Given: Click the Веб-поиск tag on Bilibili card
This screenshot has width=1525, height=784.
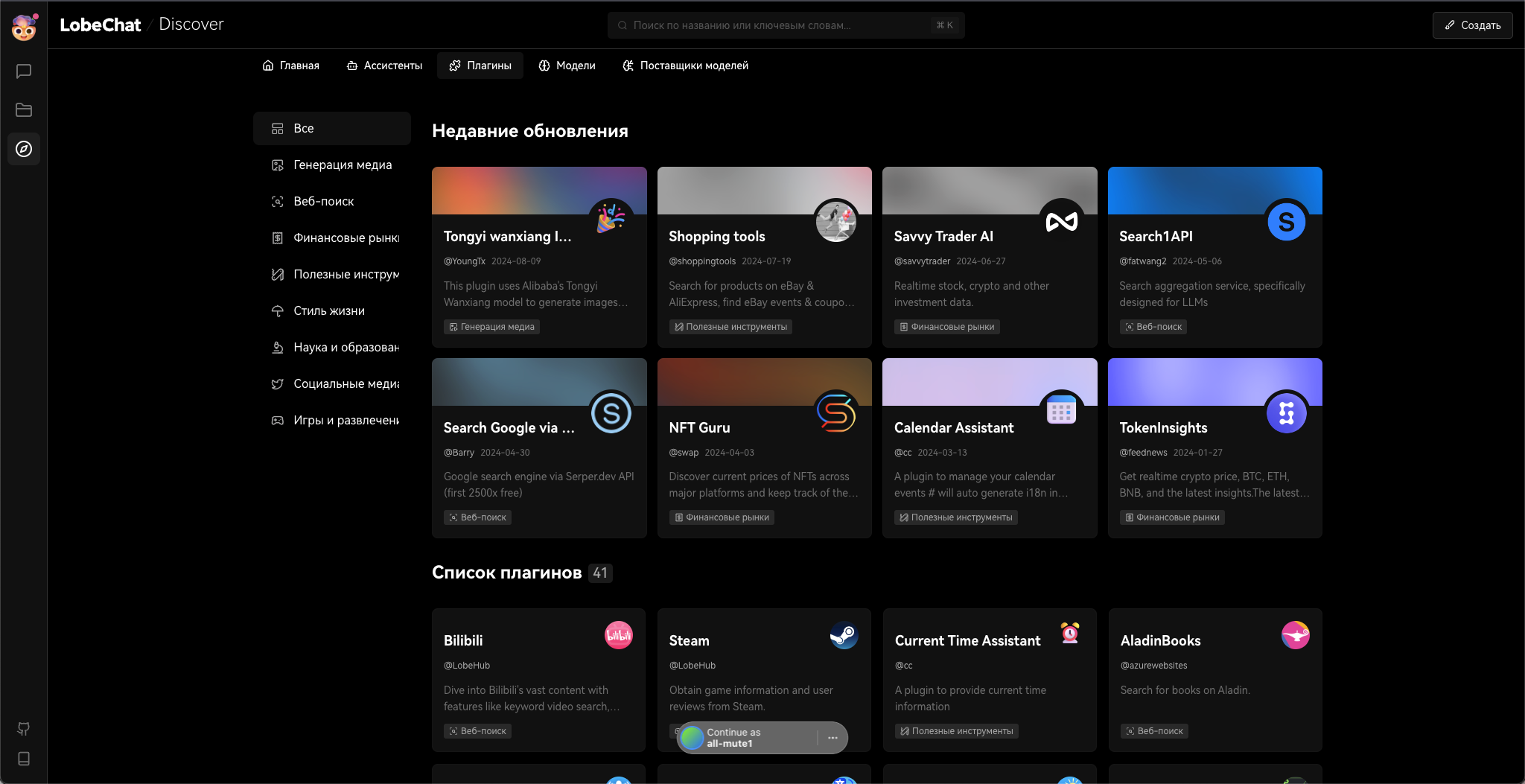Looking at the screenshot, I should (x=477, y=731).
